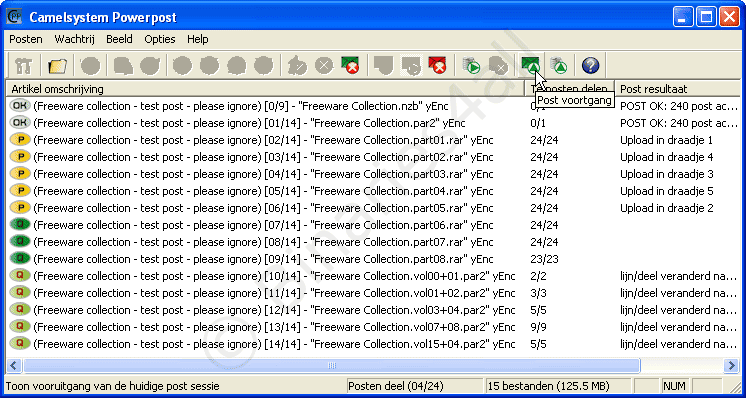Sort by the Artikel omschrijving column header
This screenshot has height=398, width=746.
(265, 88)
